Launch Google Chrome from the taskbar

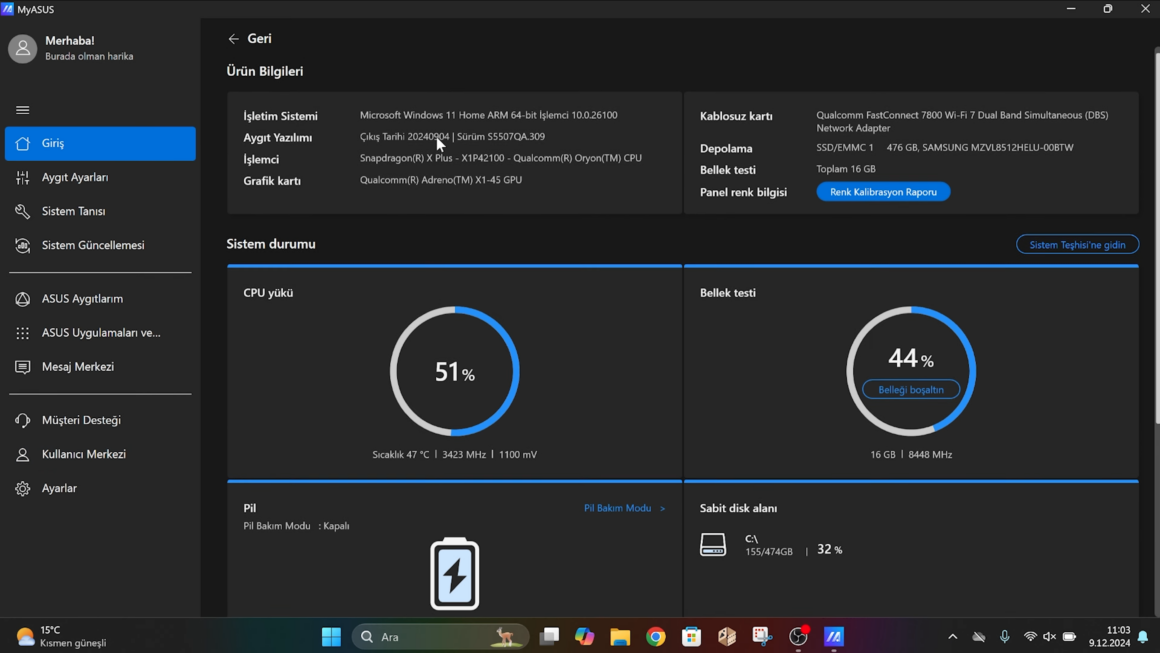655,637
